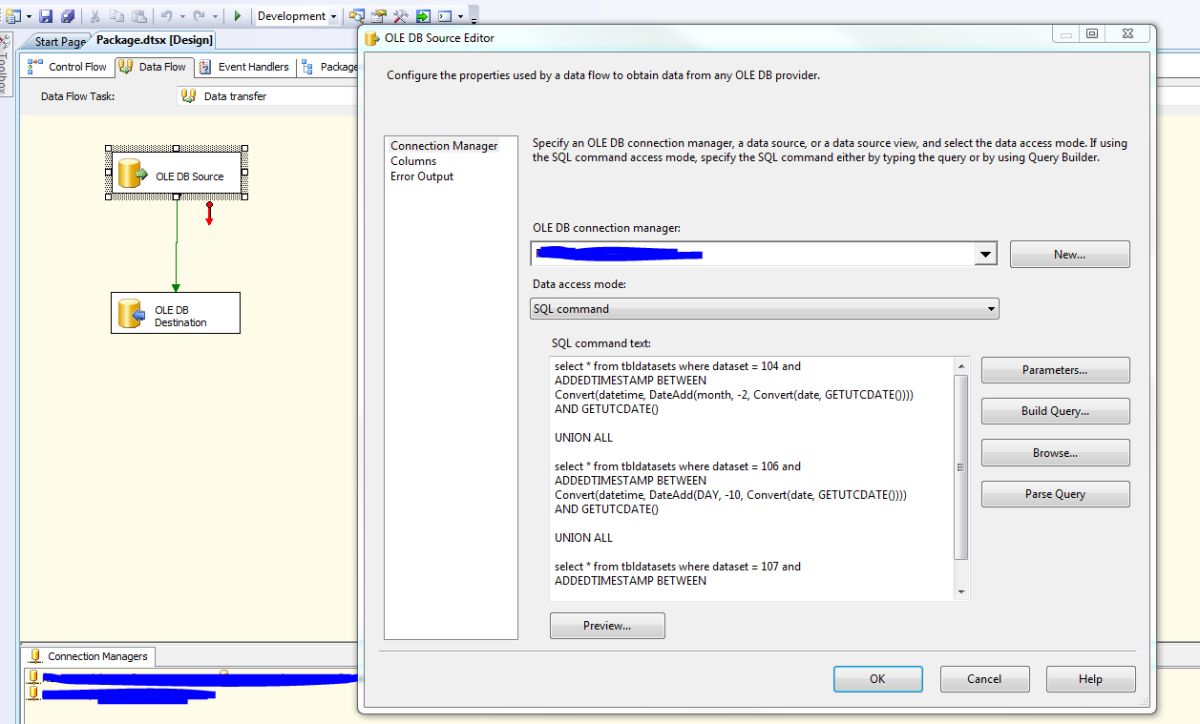This screenshot has width=1200, height=724.
Task: Select the OLE DB Destination component
Action: 176,313
